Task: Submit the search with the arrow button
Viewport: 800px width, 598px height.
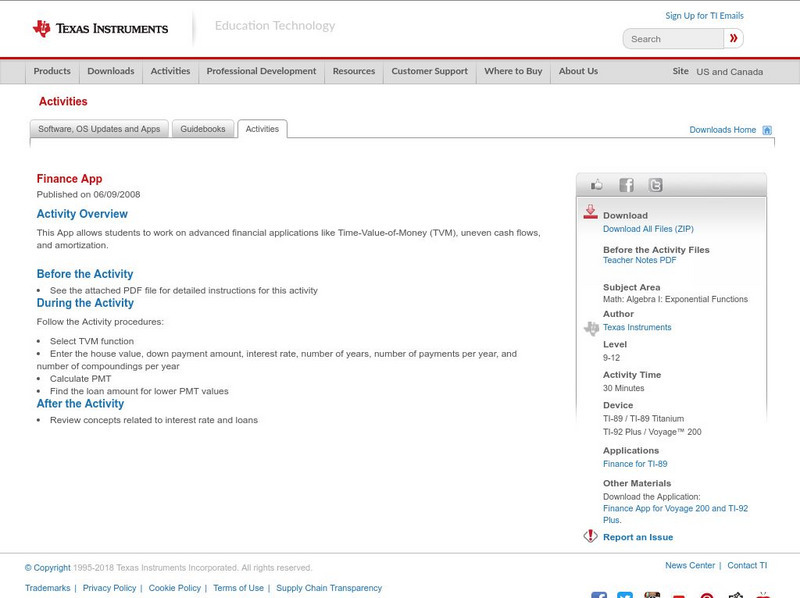Action: coord(732,38)
